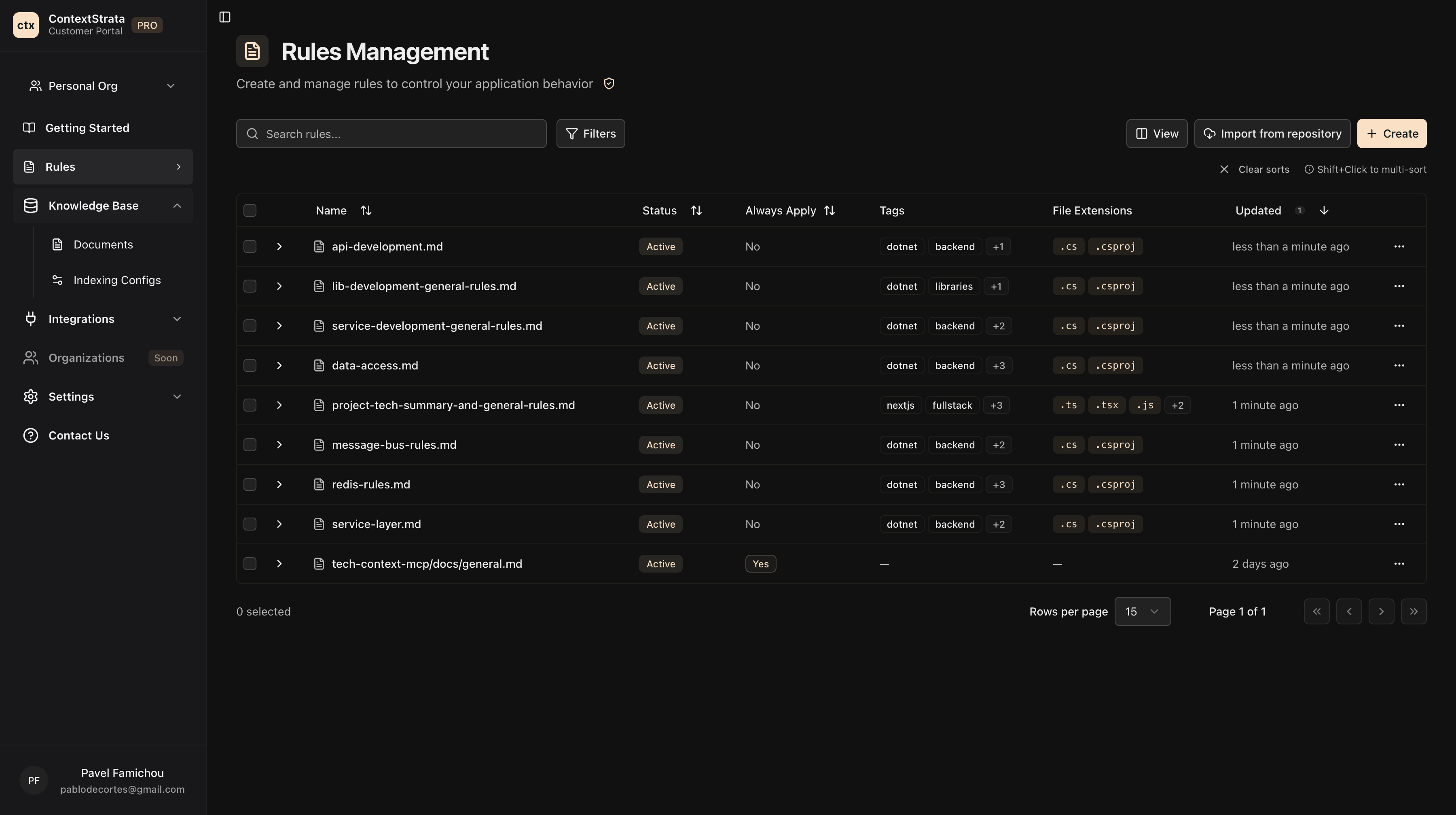
Task: Click the PF user avatar
Action: [34, 781]
